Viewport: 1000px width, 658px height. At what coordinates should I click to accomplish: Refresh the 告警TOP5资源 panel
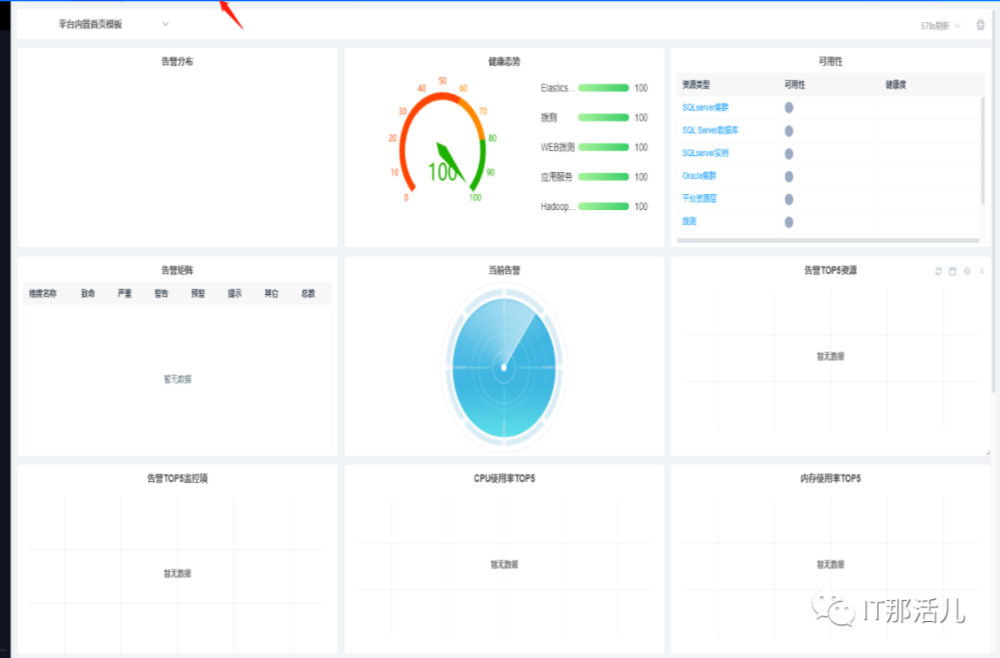938,271
